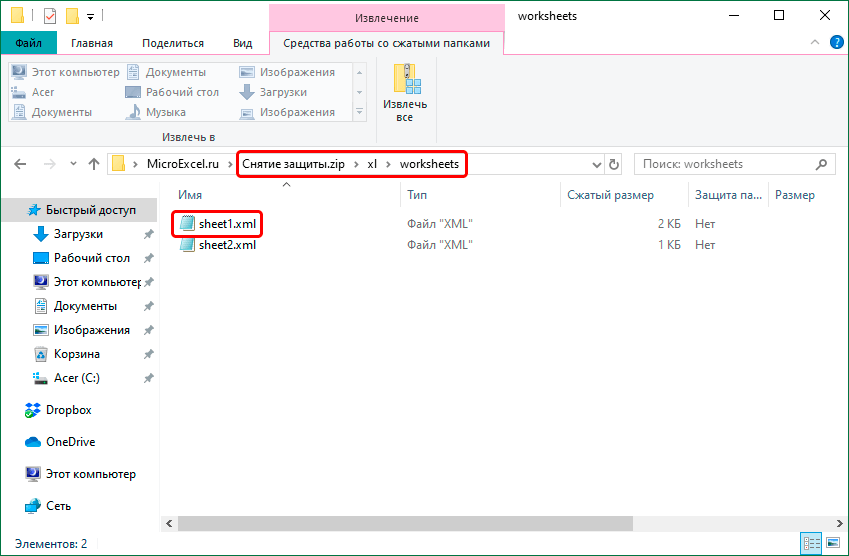Click the Back navigation arrow

(x=20, y=164)
